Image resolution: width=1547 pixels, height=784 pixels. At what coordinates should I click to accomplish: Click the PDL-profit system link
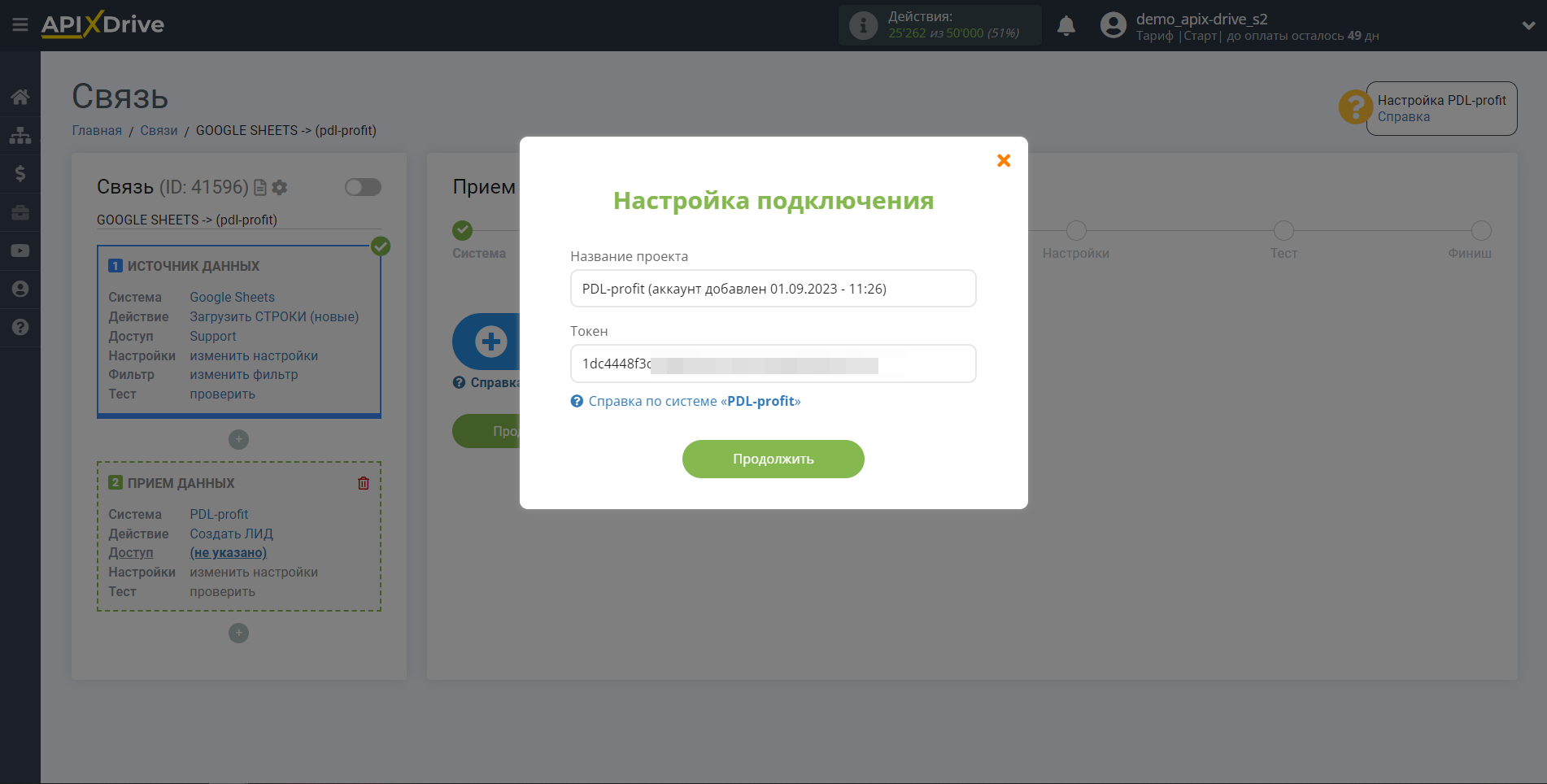(219, 514)
